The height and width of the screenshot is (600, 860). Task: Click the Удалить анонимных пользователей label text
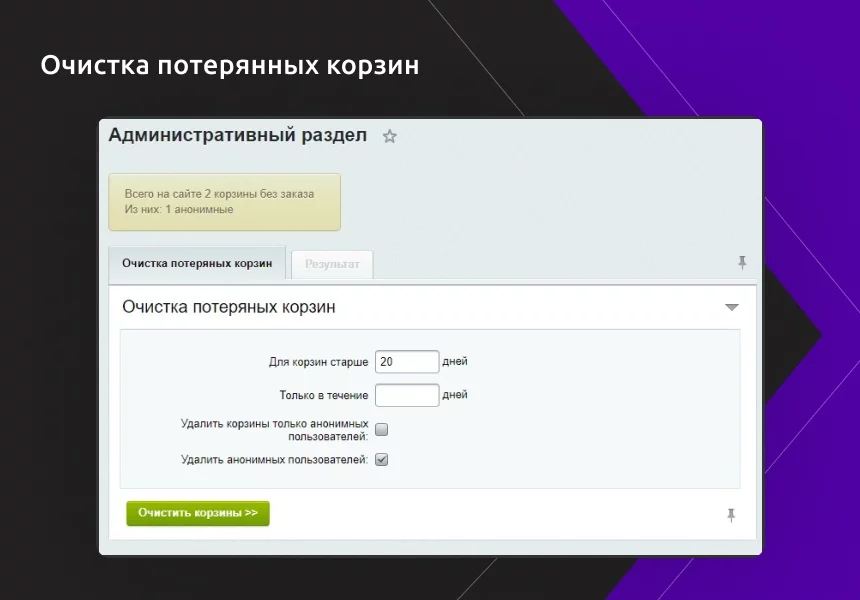pos(274,460)
